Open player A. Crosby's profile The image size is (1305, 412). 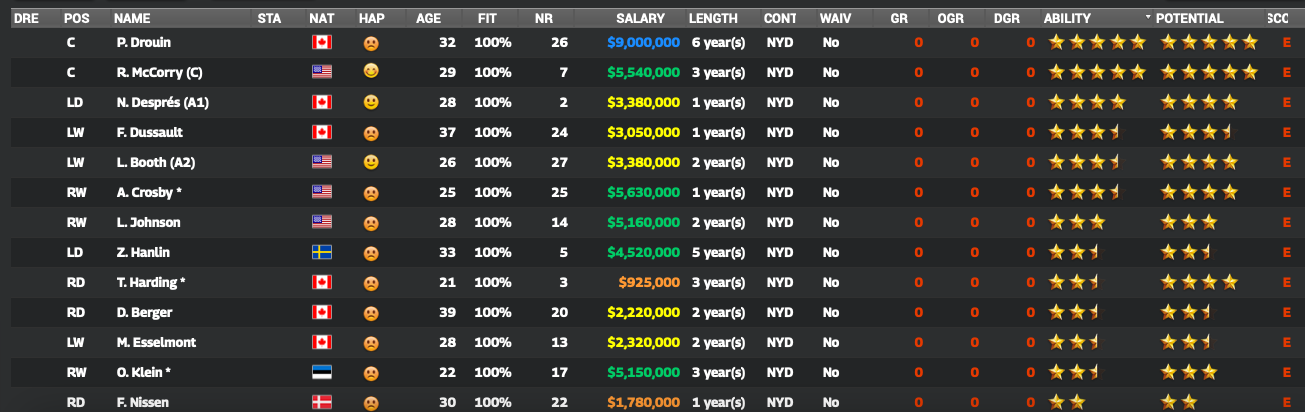pyautogui.click(x=148, y=193)
